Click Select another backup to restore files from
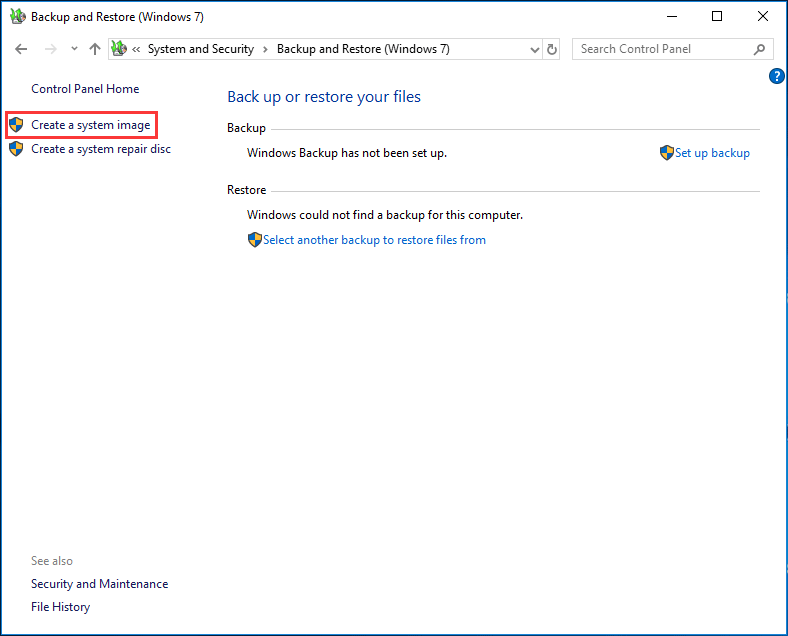788x636 pixels. coord(374,240)
